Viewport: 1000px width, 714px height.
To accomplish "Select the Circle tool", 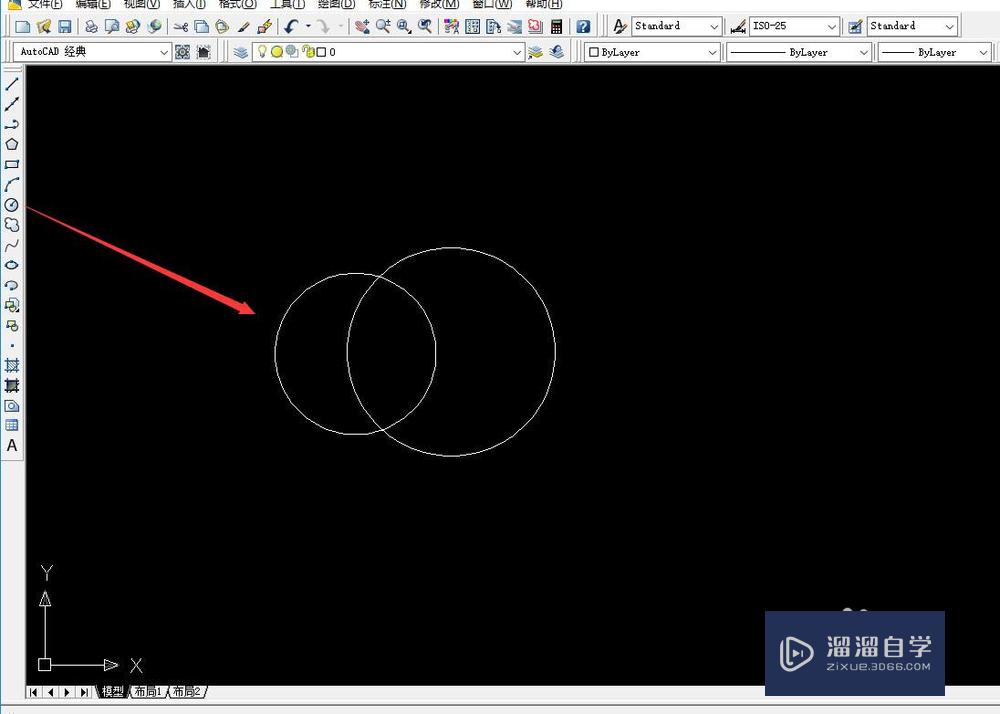I will click(x=12, y=205).
